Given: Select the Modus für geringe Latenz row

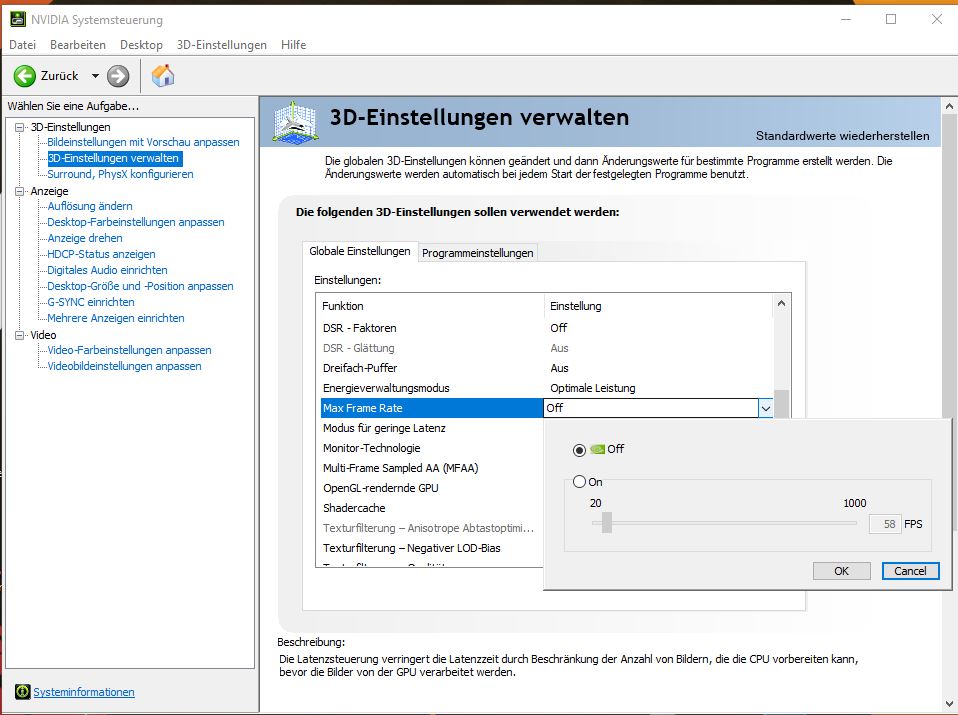Looking at the screenshot, I should pyautogui.click(x=432, y=428).
